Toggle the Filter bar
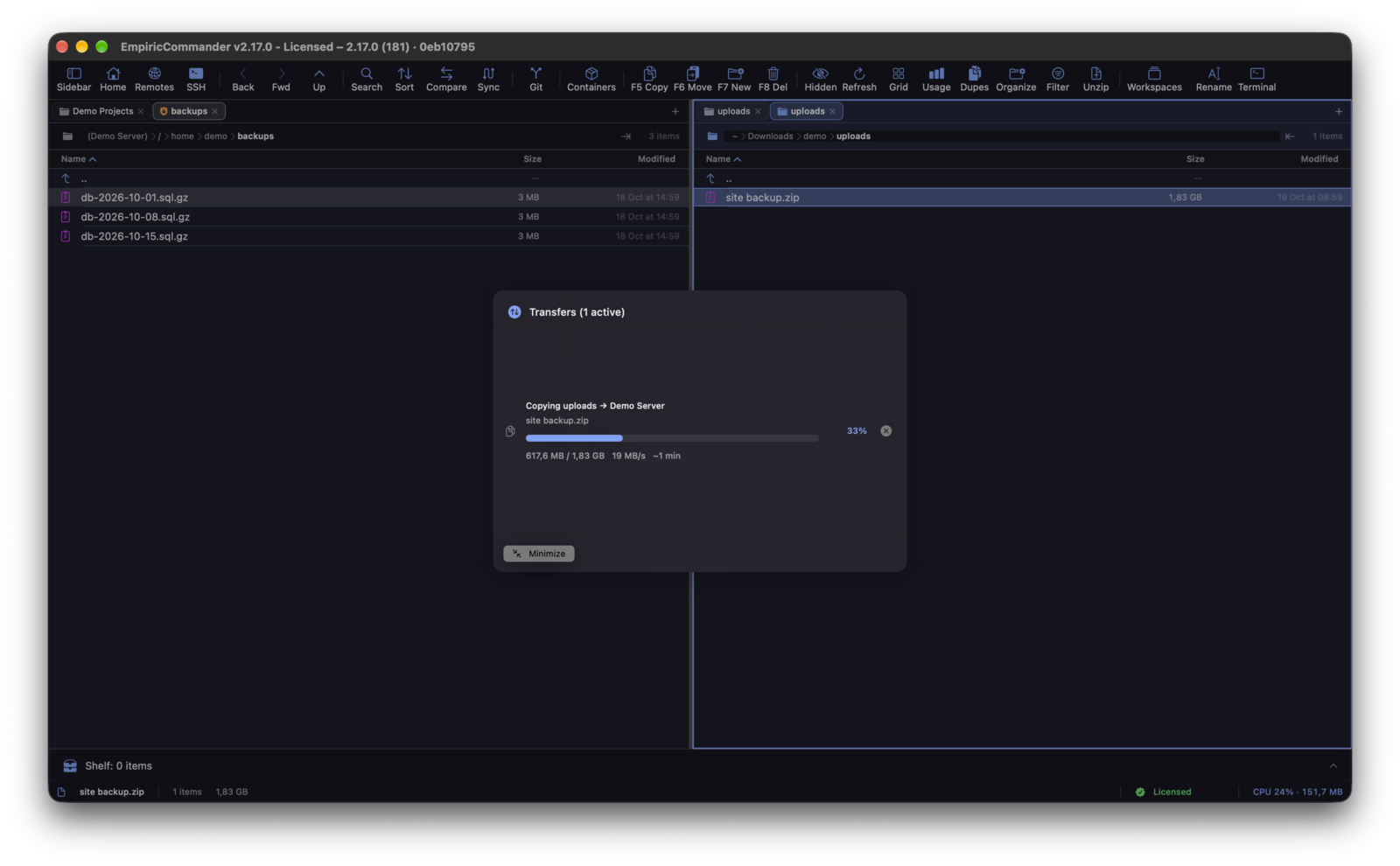Viewport: 1400px width, 866px height. (x=1058, y=79)
